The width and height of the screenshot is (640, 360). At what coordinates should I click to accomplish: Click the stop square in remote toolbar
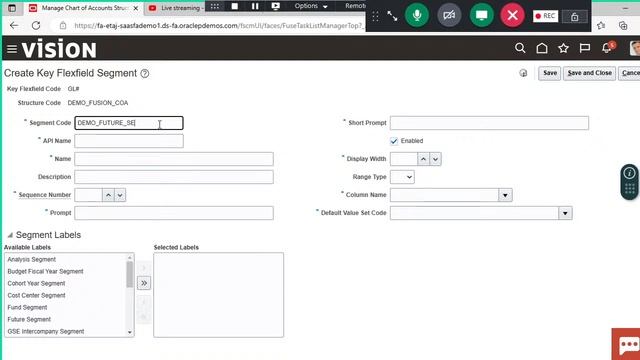pyautogui.click(x=235, y=6)
